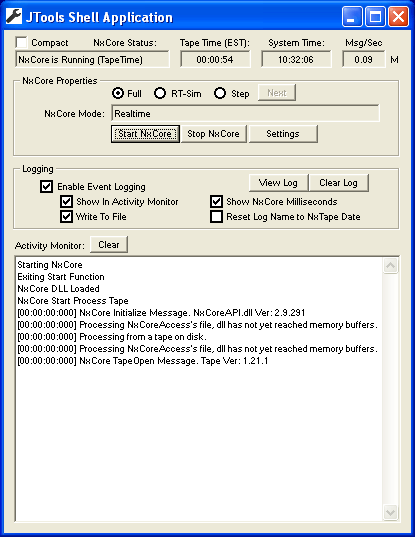
Task: Toggle Show NxCore Milliseconds checkbox
Action: tap(216, 202)
